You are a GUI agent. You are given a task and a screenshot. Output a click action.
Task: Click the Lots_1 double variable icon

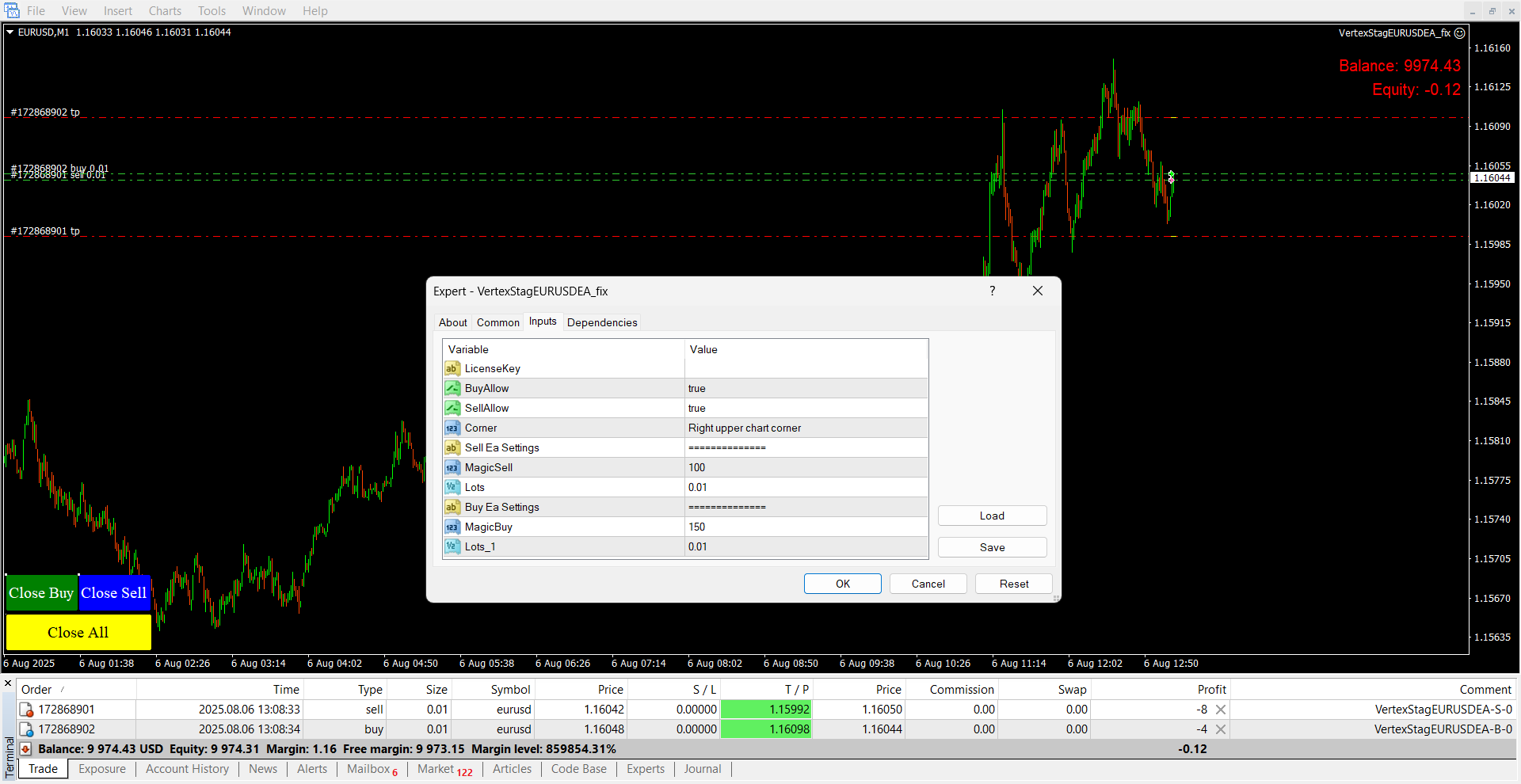coord(452,546)
